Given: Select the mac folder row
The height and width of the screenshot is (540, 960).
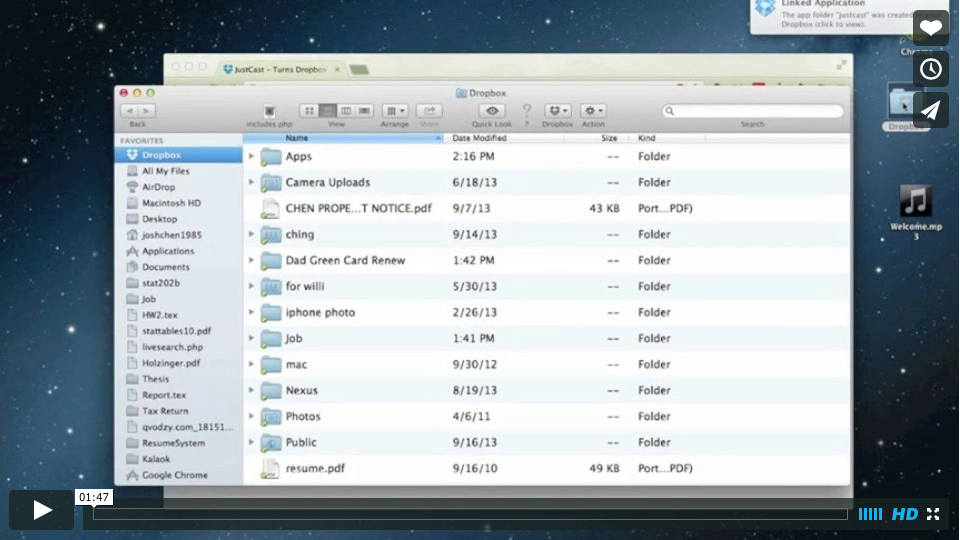Looking at the screenshot, I should coord(547,364).
